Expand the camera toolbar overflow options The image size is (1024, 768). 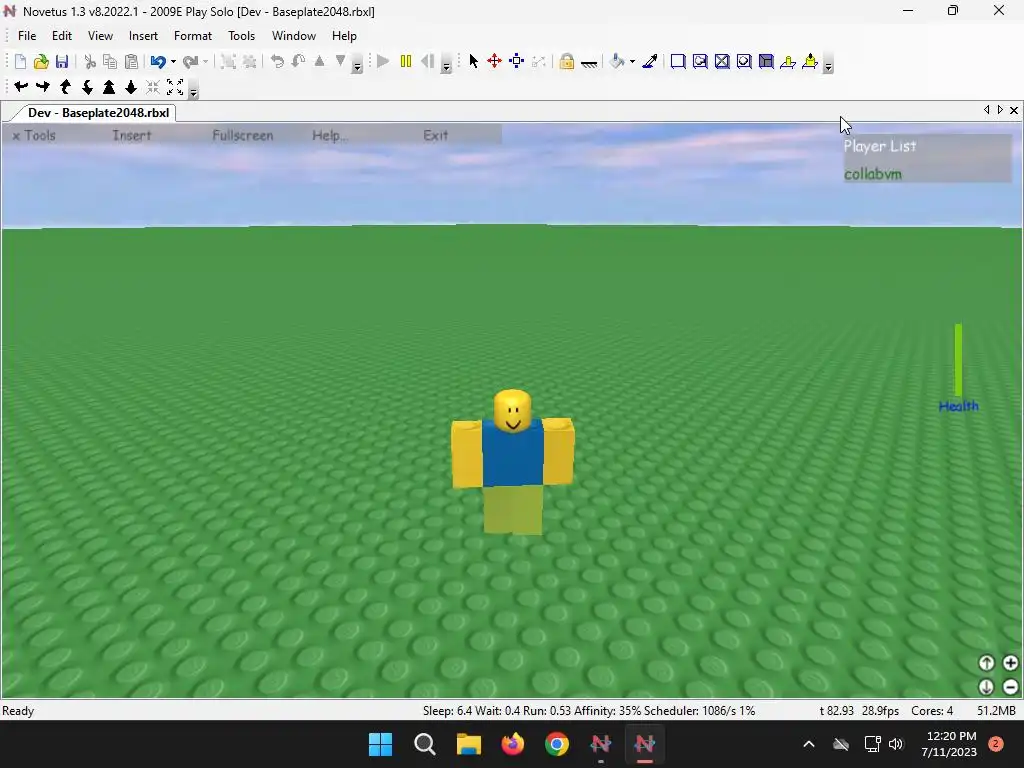click(x=193, y=90)
